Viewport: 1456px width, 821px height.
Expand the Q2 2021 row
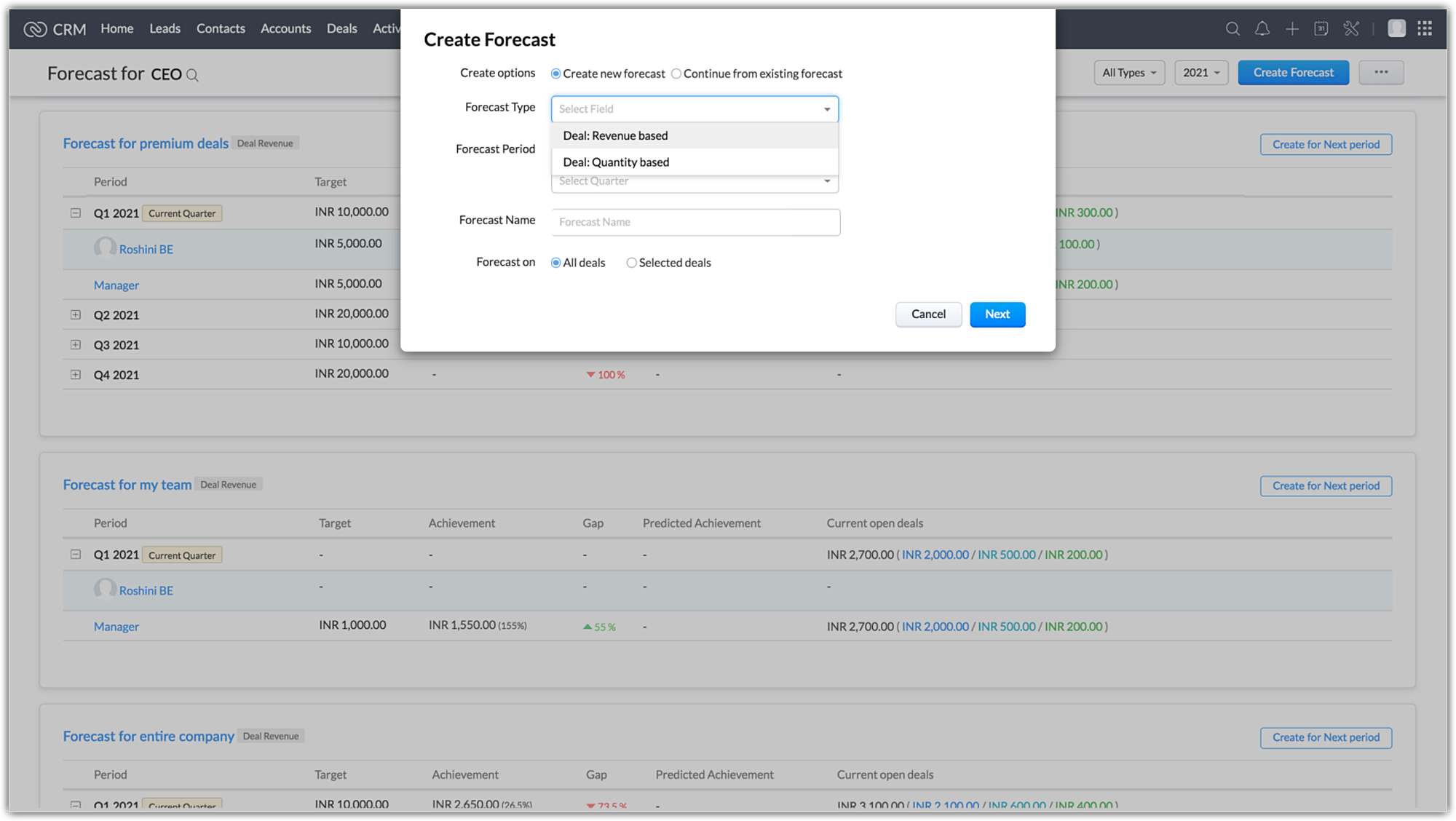click(76, 314)
